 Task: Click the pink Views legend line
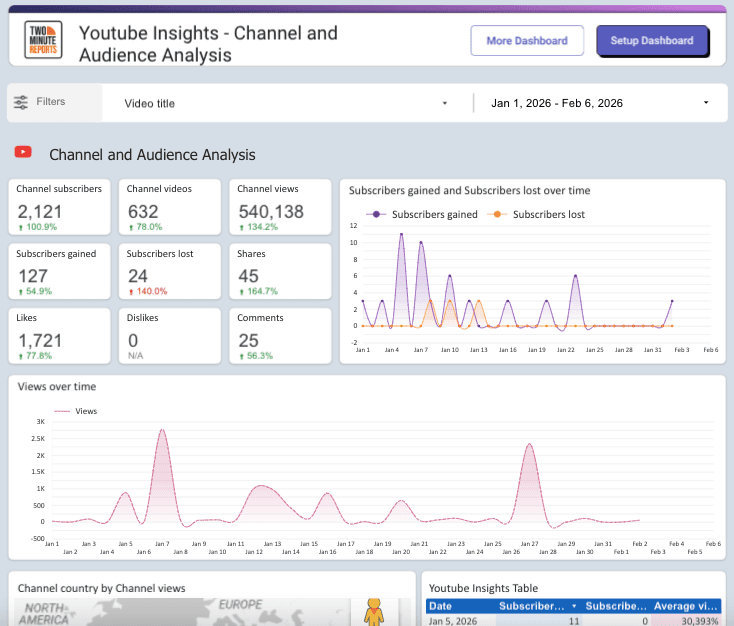click(x=62, y=411)
